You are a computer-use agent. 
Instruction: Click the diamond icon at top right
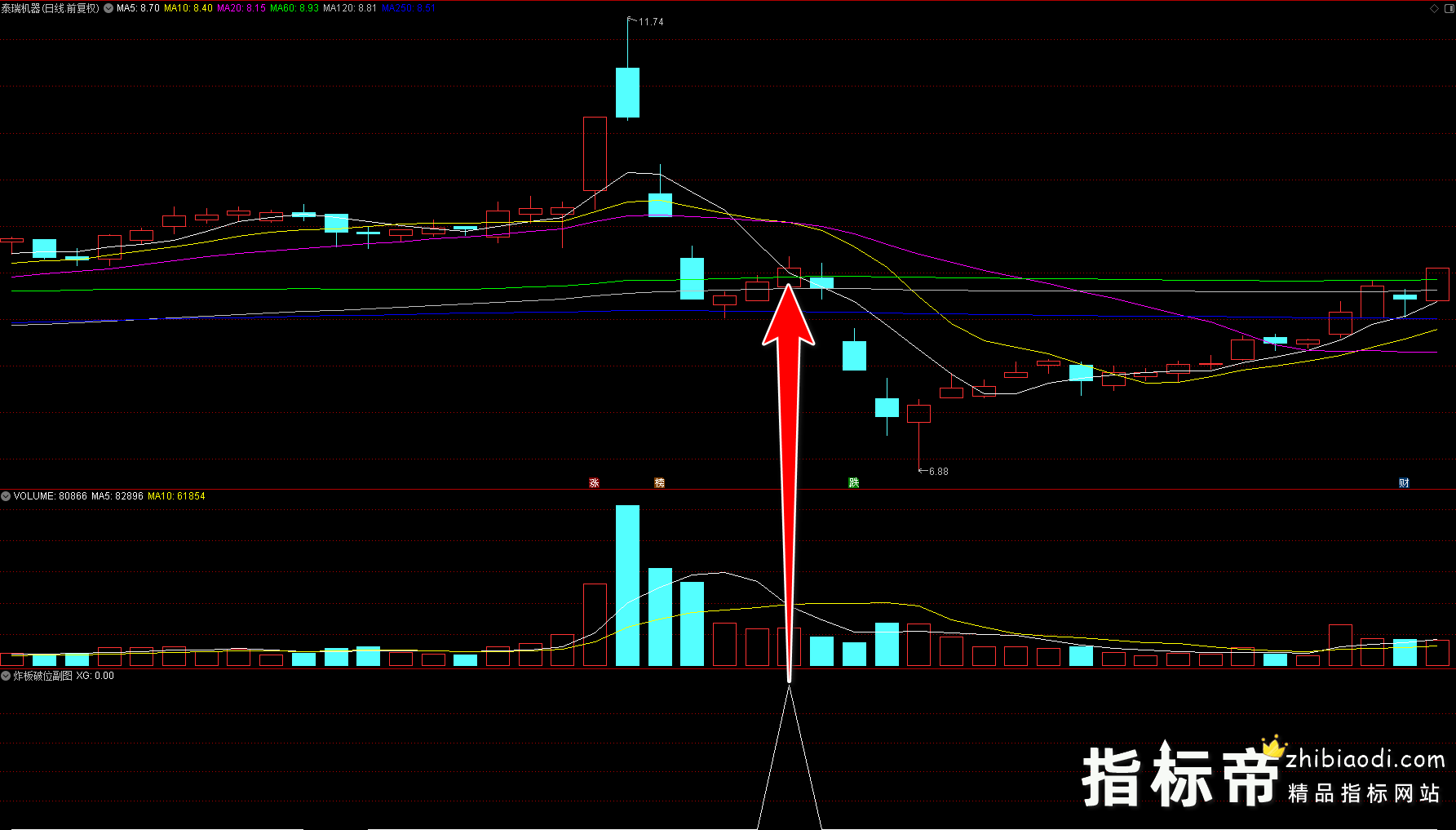1435,8
